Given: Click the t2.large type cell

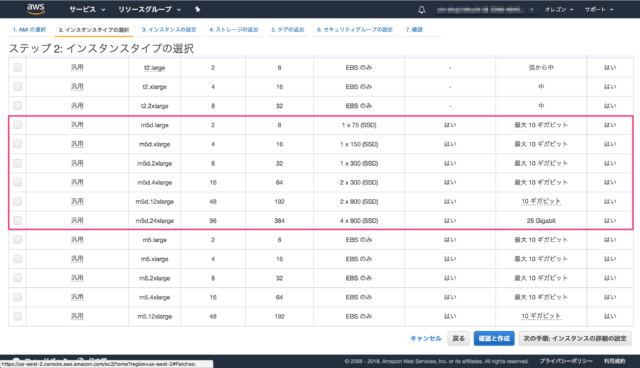Looking at the screenshot, I should (x=154, y=68).
